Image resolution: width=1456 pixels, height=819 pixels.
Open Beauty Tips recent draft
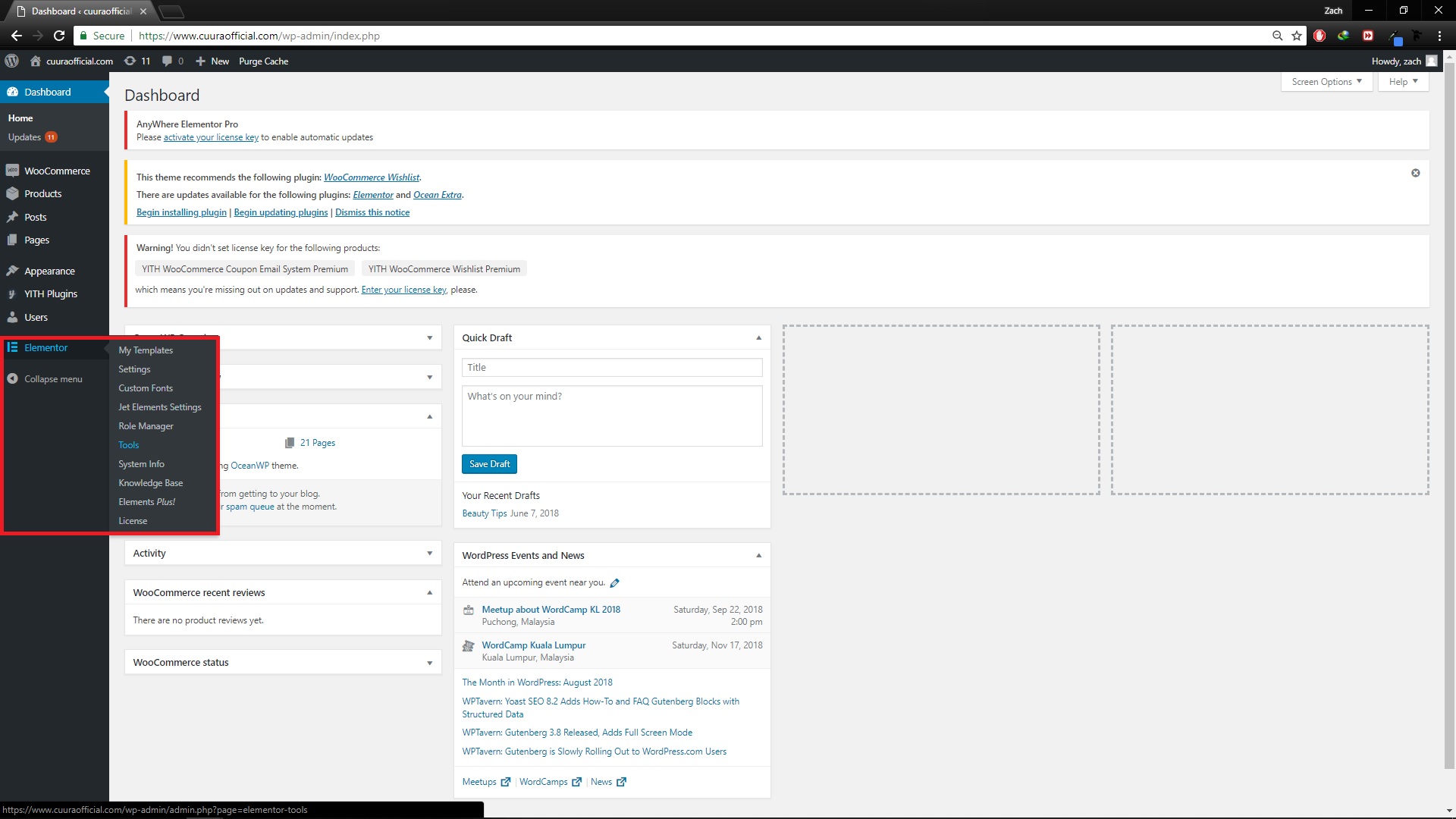[485, 513]
